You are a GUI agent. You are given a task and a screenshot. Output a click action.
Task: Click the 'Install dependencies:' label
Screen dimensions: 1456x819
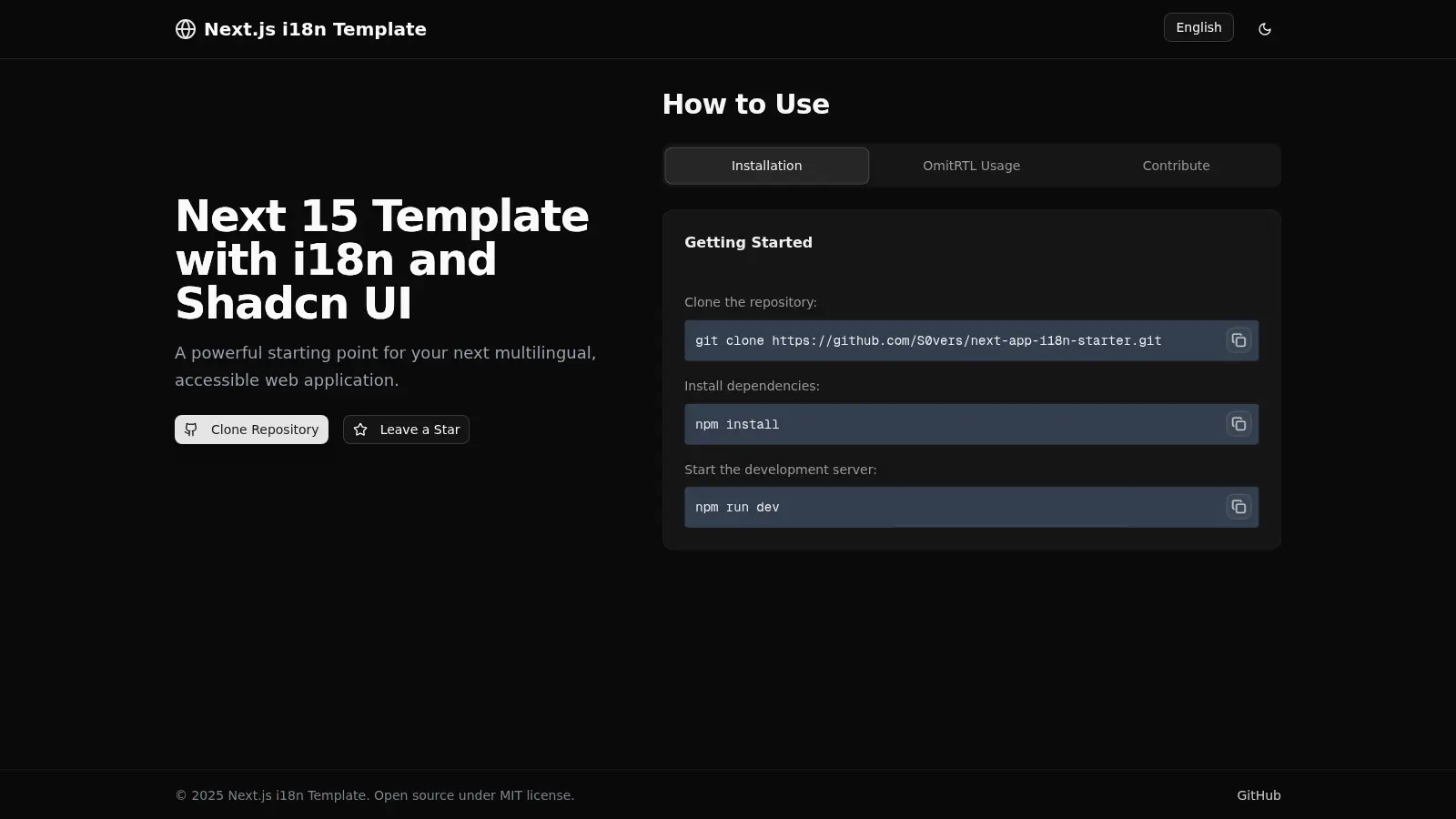[752, 386]
